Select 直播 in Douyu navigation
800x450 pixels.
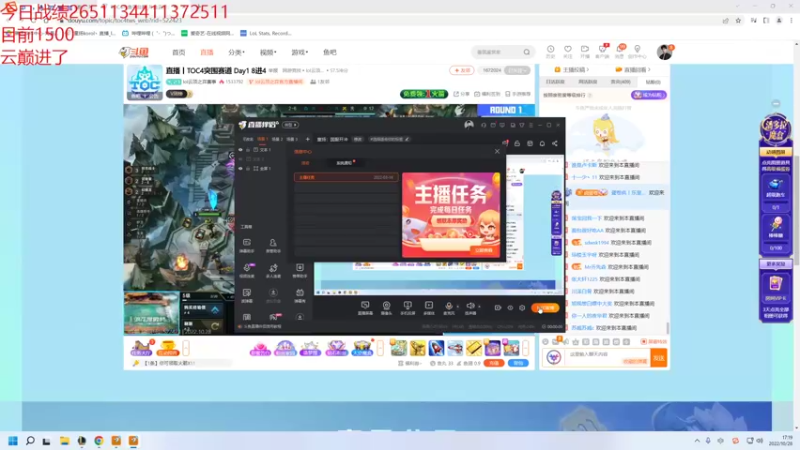coord(207,52)
